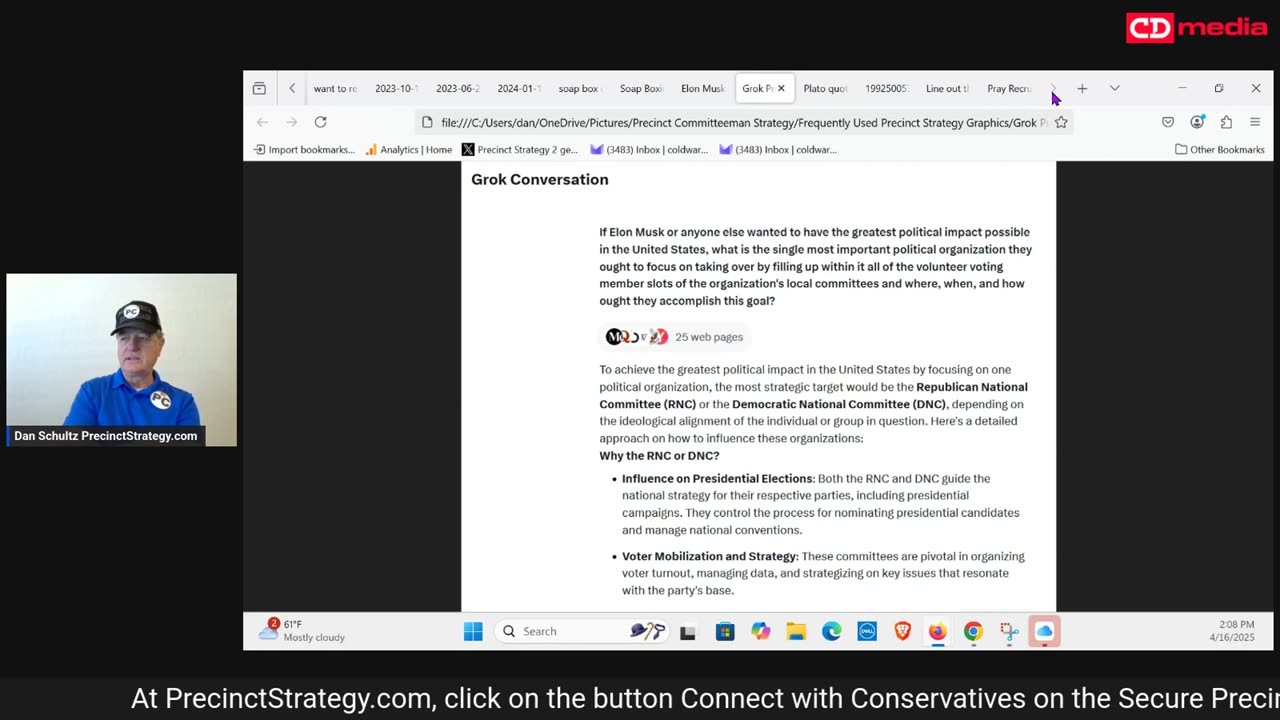The image size is (1280, 720).
Task: Go forward with the browser forward arrow
Action: pyautogui.click(x=291, y=122)
